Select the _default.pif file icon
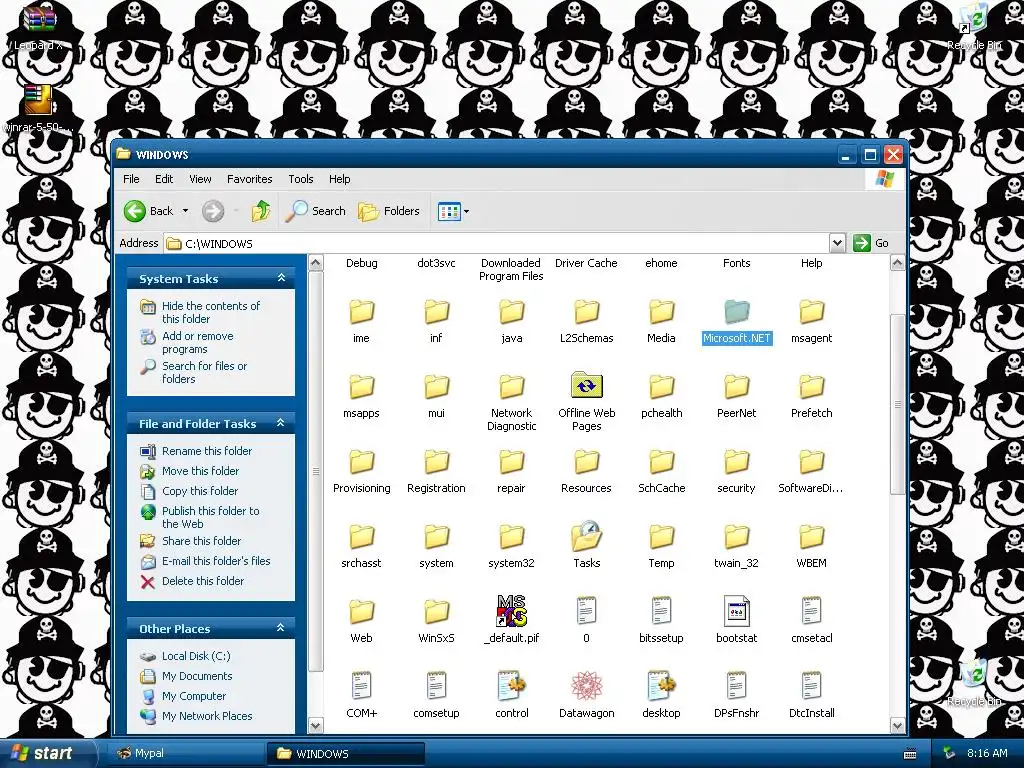 (511, 611)
